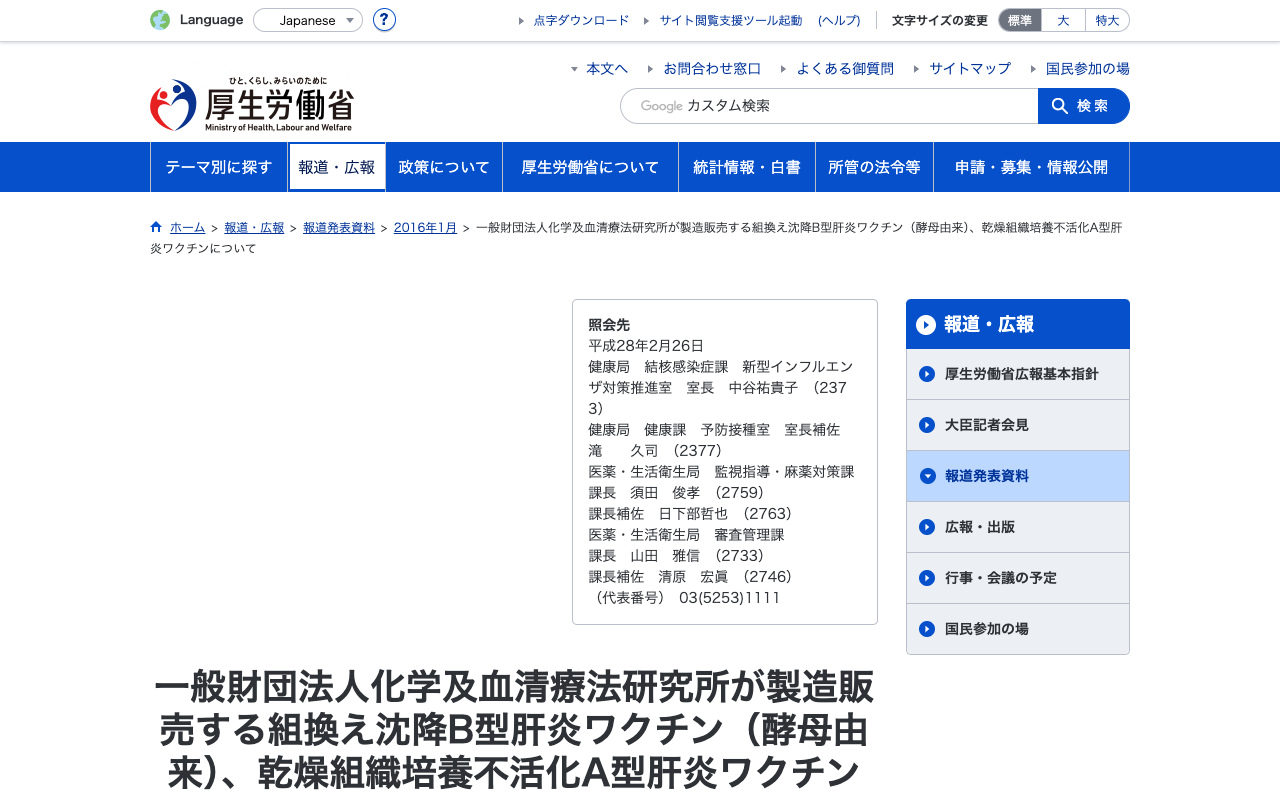Screen dimensions: 1280x800
Task: Click the language help question mark icon
Action: click(384, 20)
